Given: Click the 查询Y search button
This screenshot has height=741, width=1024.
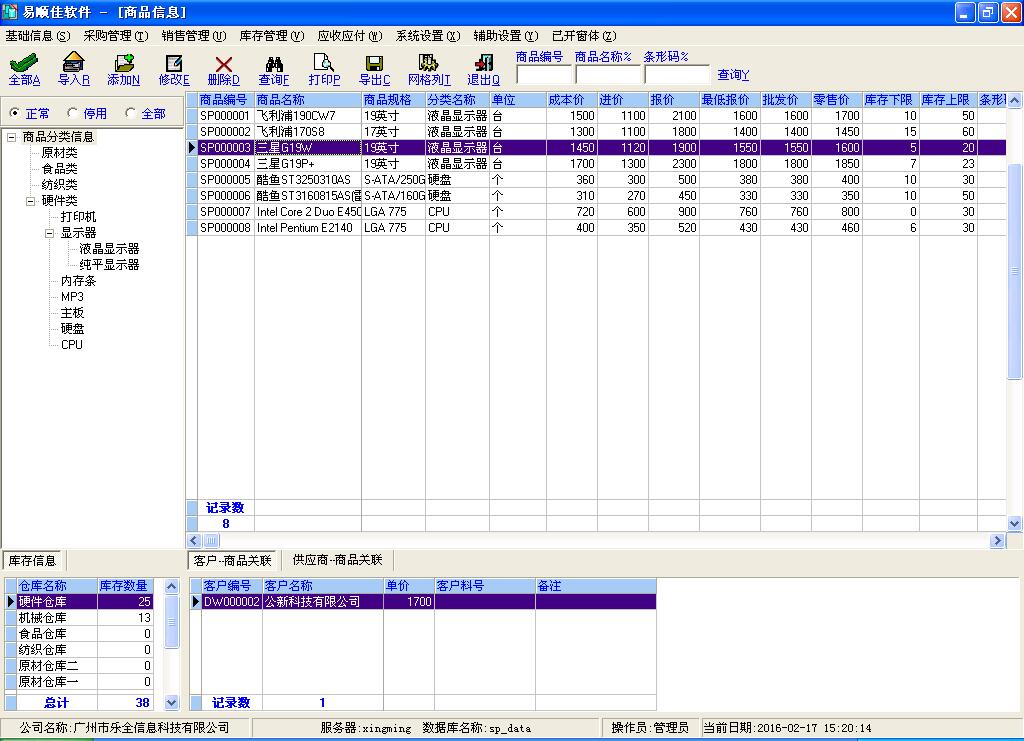Looking at the screenshot, I should 733,75.
